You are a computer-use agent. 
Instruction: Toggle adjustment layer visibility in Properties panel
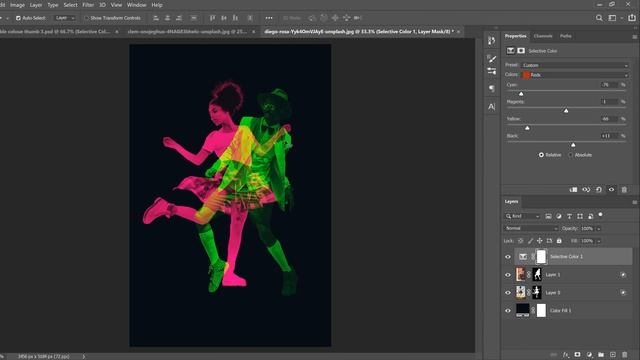(611, 190)
